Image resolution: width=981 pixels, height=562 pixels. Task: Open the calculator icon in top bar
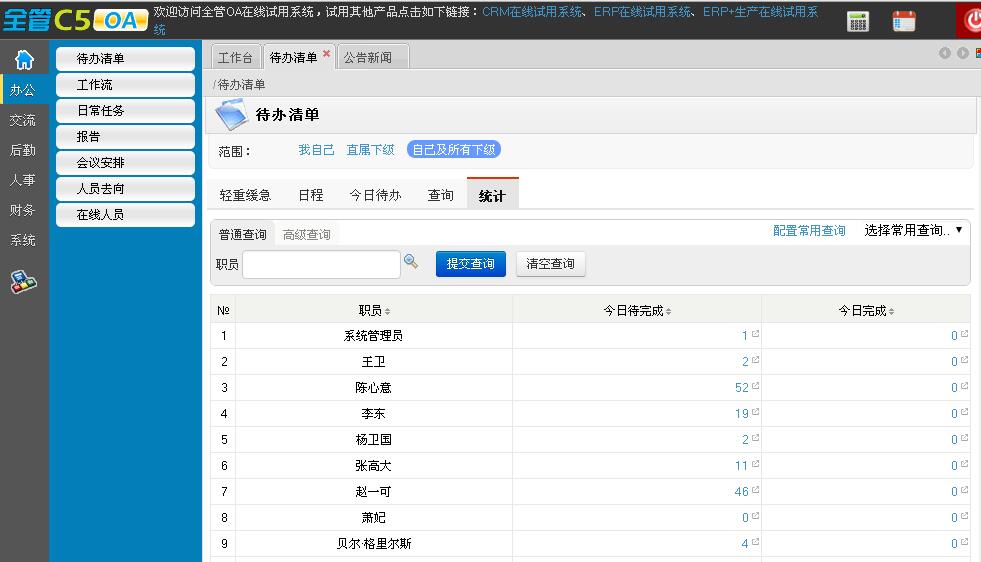point(858,21)
